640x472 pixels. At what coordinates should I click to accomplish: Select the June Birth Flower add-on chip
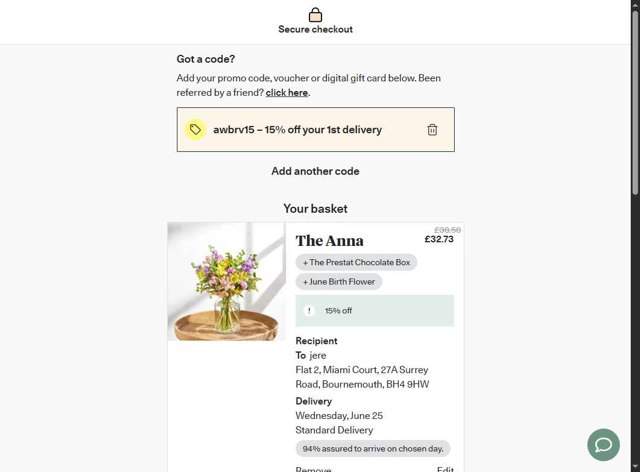339,282
